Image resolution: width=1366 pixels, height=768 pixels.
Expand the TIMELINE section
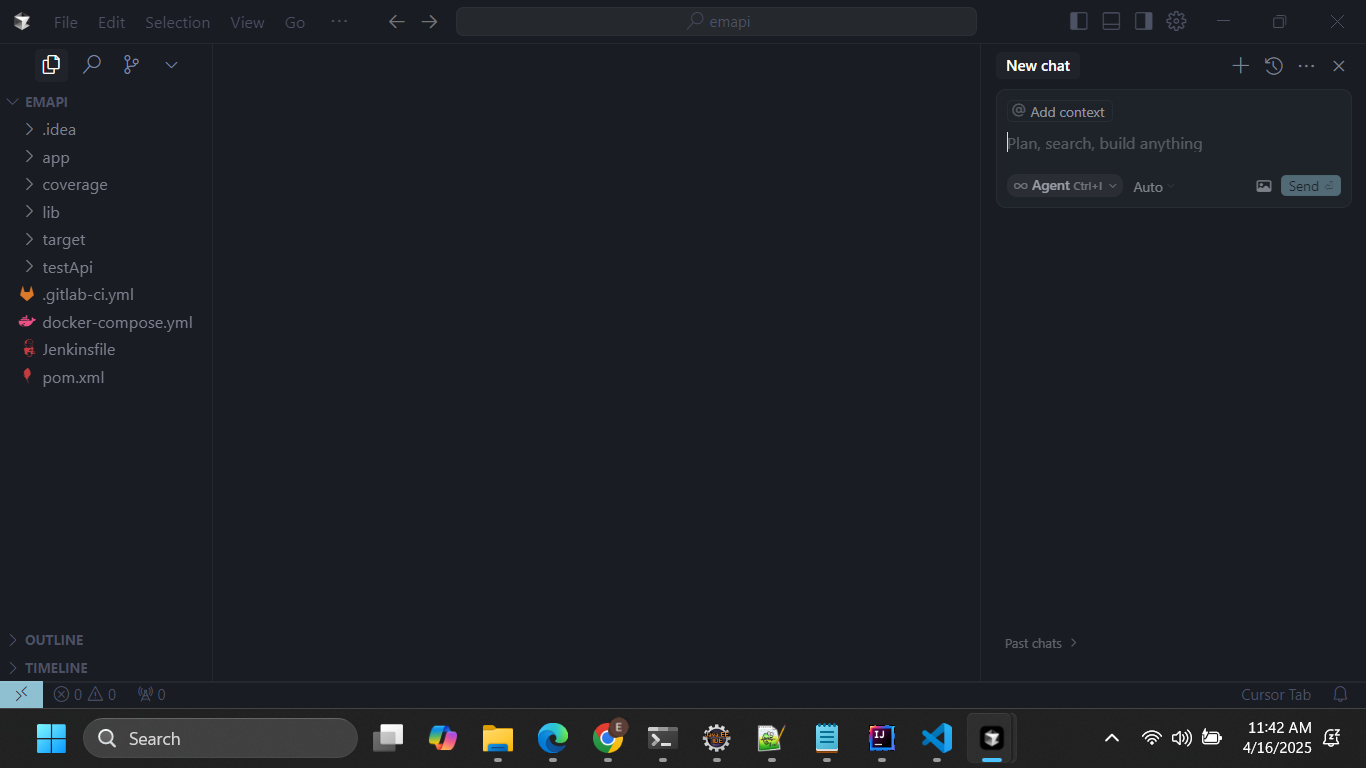coord(106,668)
